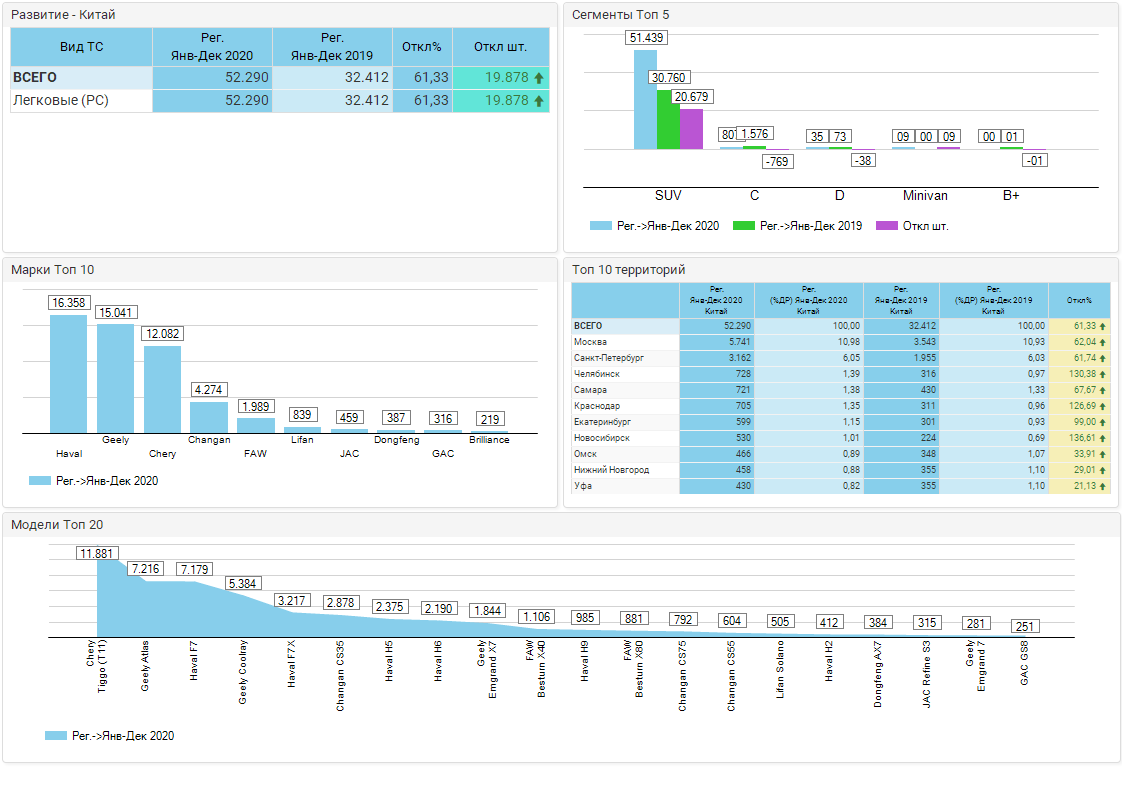Viewport: 1122px width, 793px height.
Task: Click the blue SUV bar labeled 51.439
Action: (645, 99)
